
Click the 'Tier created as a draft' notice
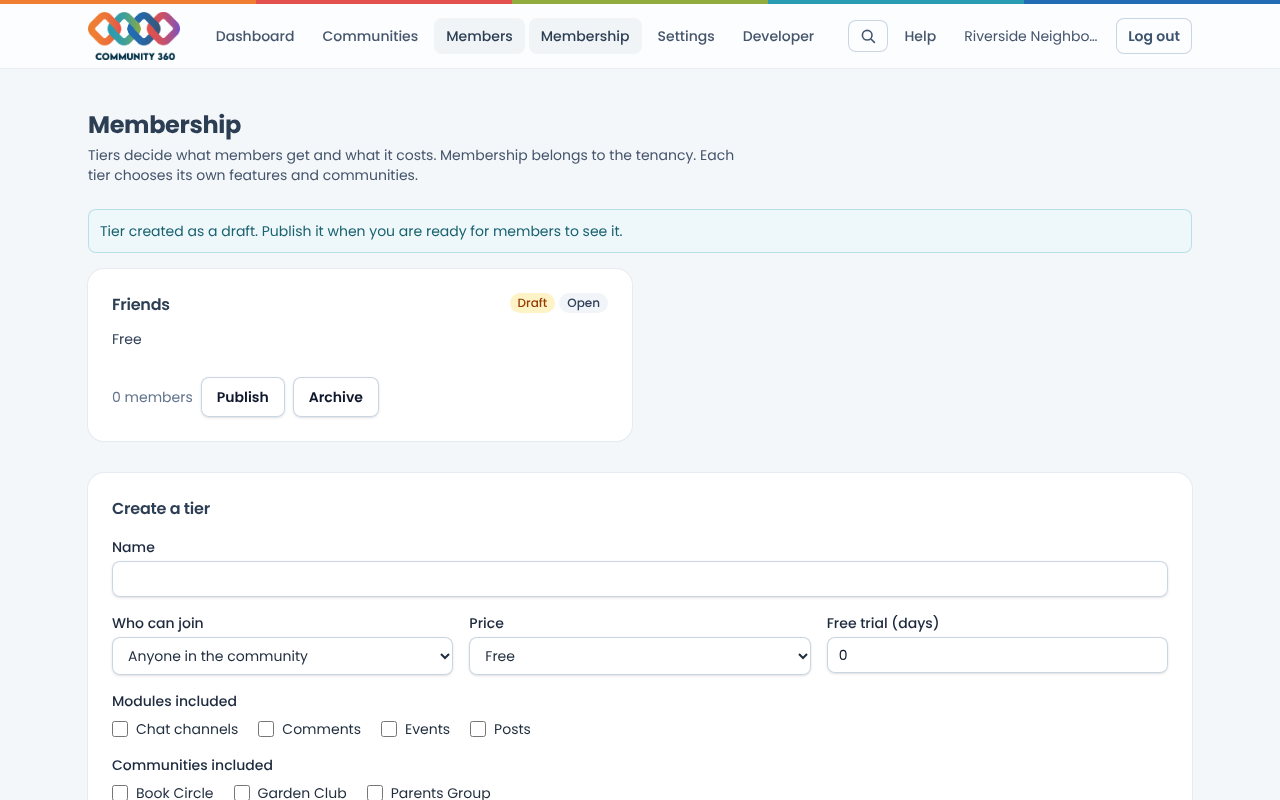coord(640,231)
